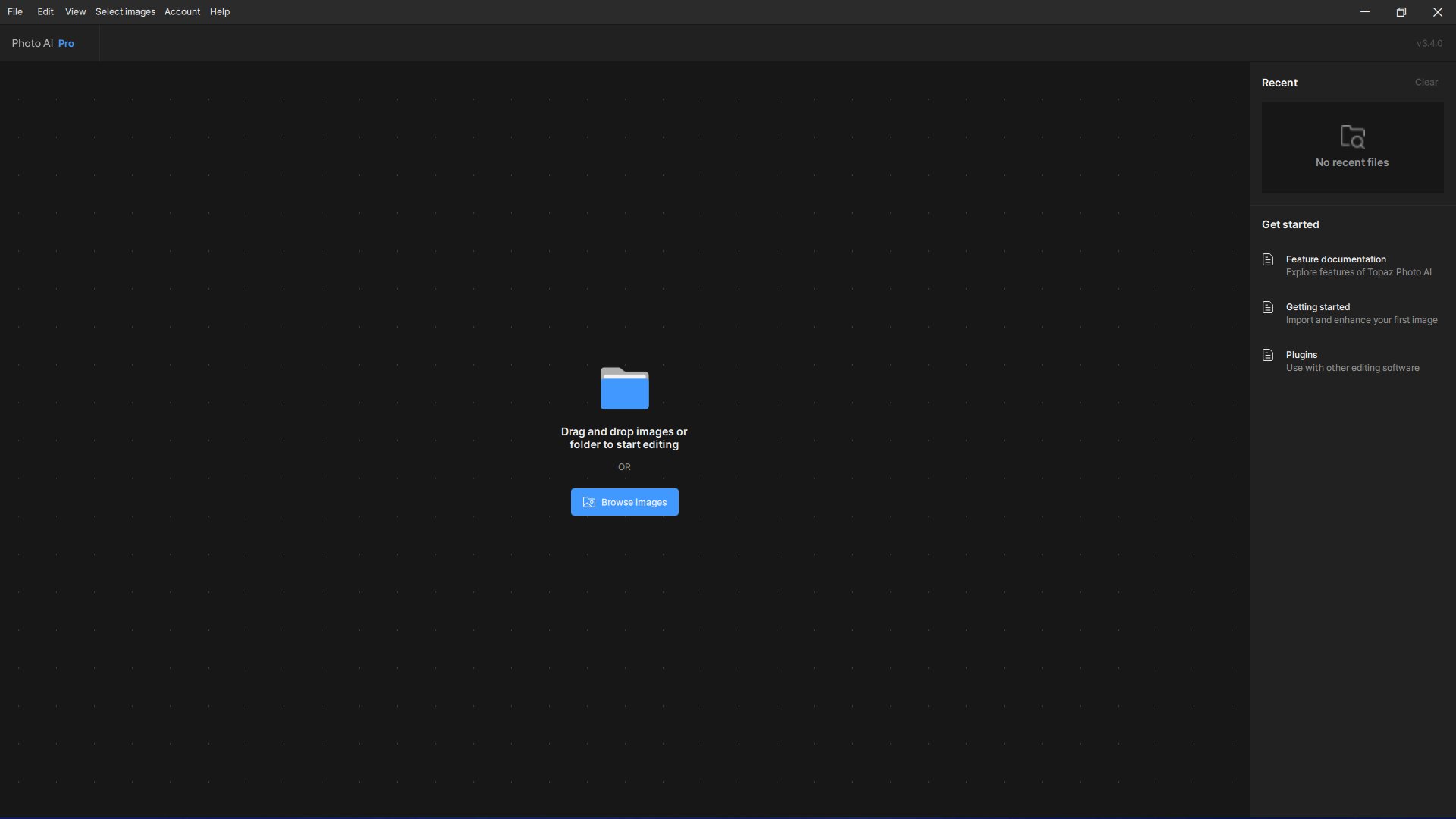Click the no recent files search-folder icon
Image resolution: width=1456 pixels, height=819 pixels.
click(x=1352, y=137)
